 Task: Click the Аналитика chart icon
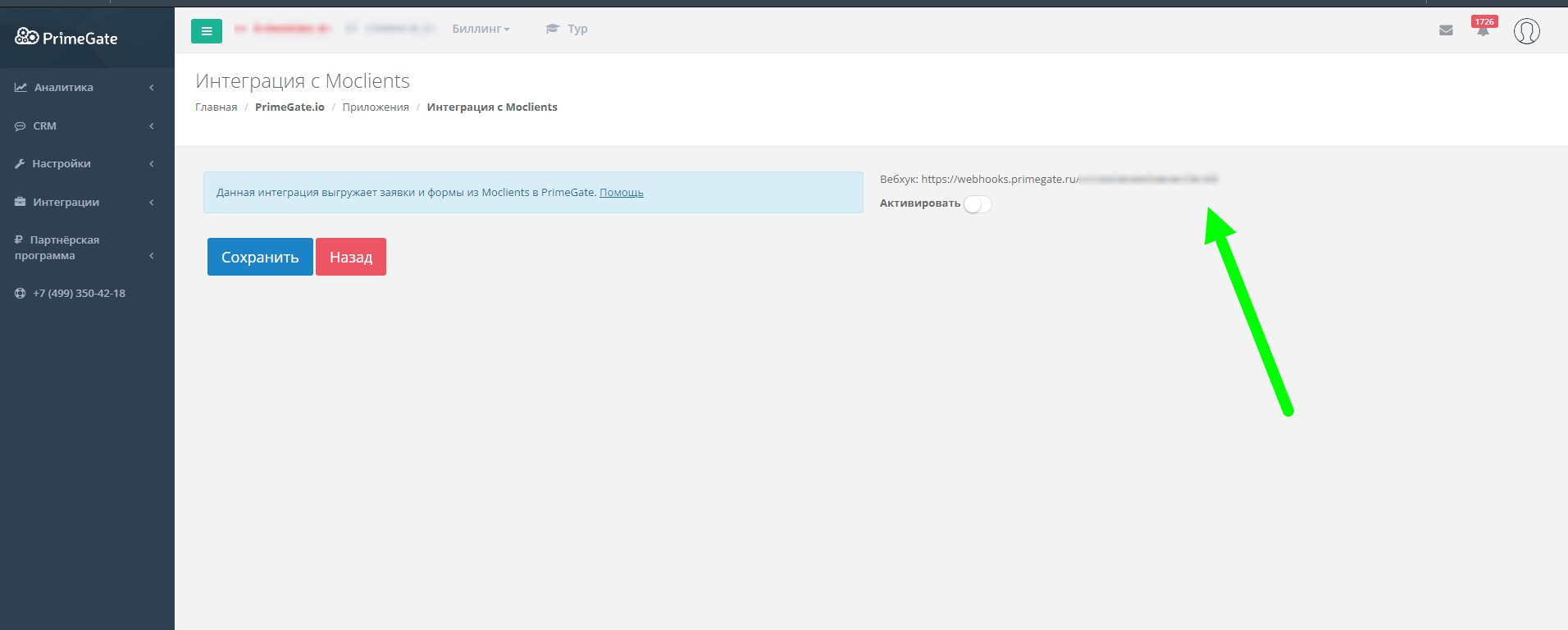21,87
